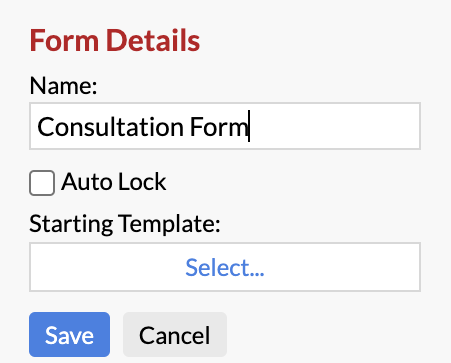Focus the Name input field
Image resolution: width=451 pixels, height=363 pixels.
pyautogui.click(x=225, y=126)
